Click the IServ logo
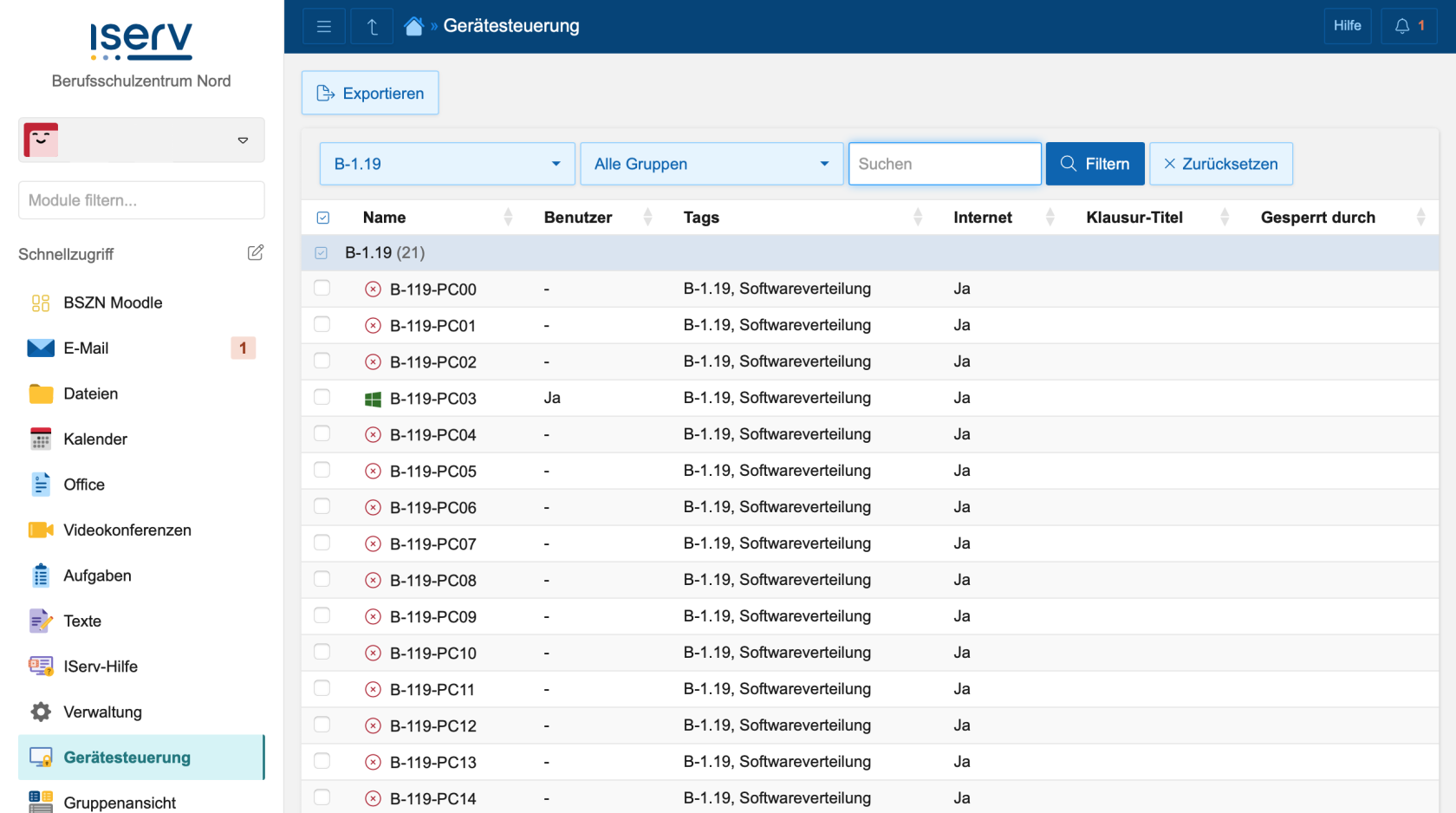1456x813 pixels. [141, 42]
